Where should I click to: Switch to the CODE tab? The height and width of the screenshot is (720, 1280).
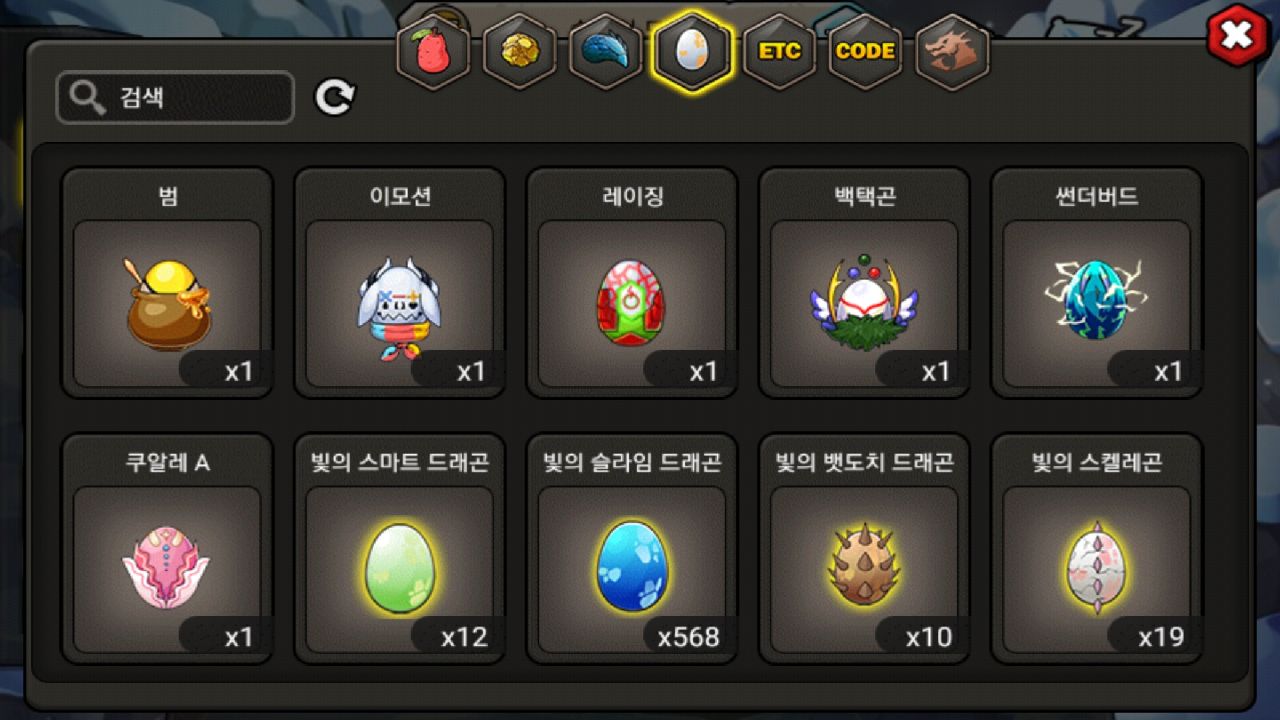[865, 51]
